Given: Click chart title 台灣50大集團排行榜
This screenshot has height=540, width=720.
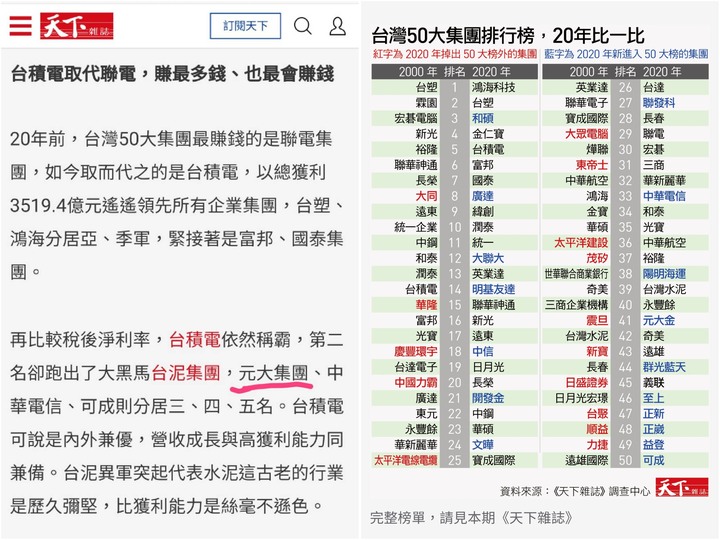Looking at the screenshot, I should [508, 36].
